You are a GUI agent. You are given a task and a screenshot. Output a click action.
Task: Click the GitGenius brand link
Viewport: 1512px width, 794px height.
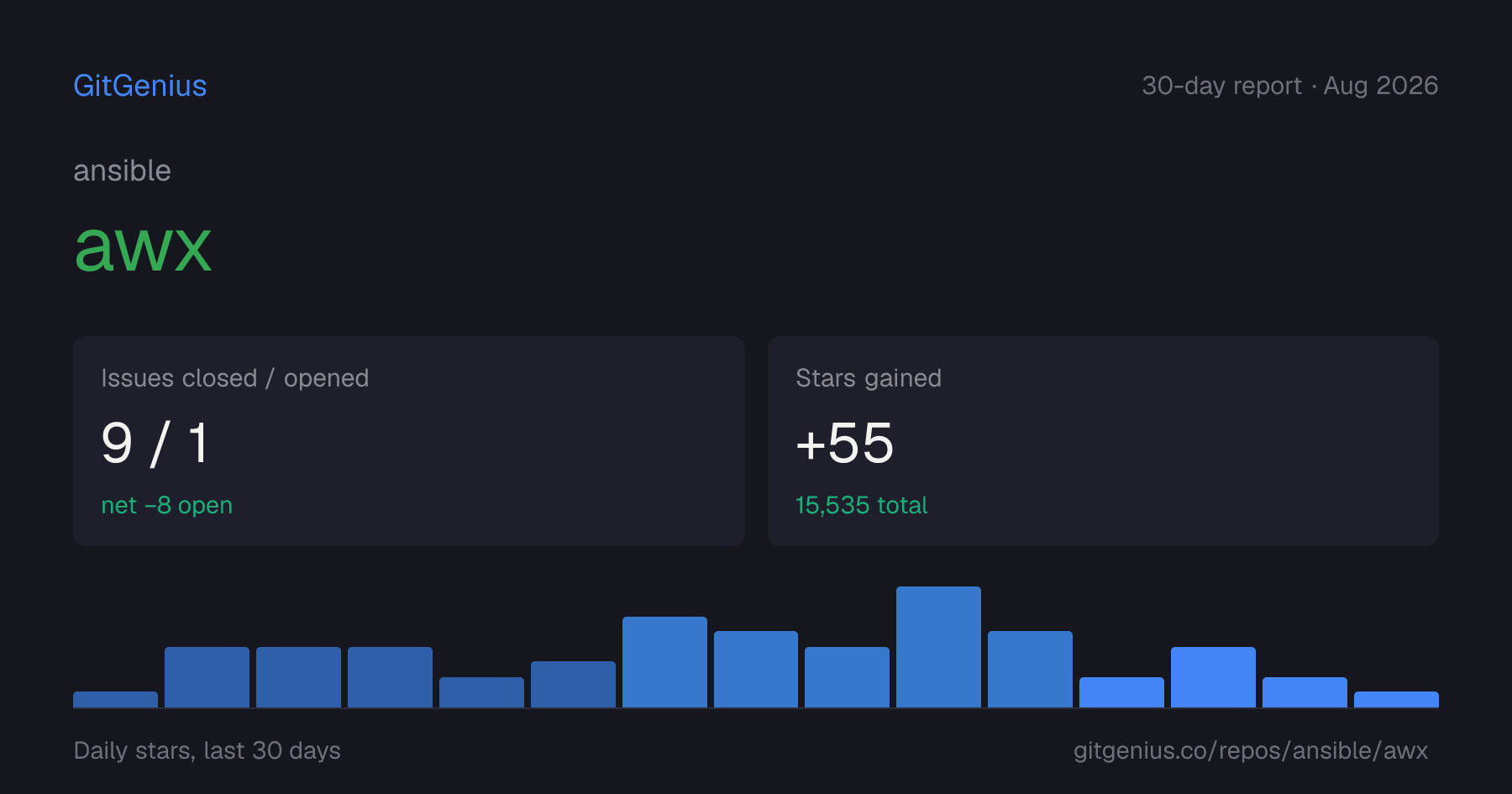pos(140,86)
